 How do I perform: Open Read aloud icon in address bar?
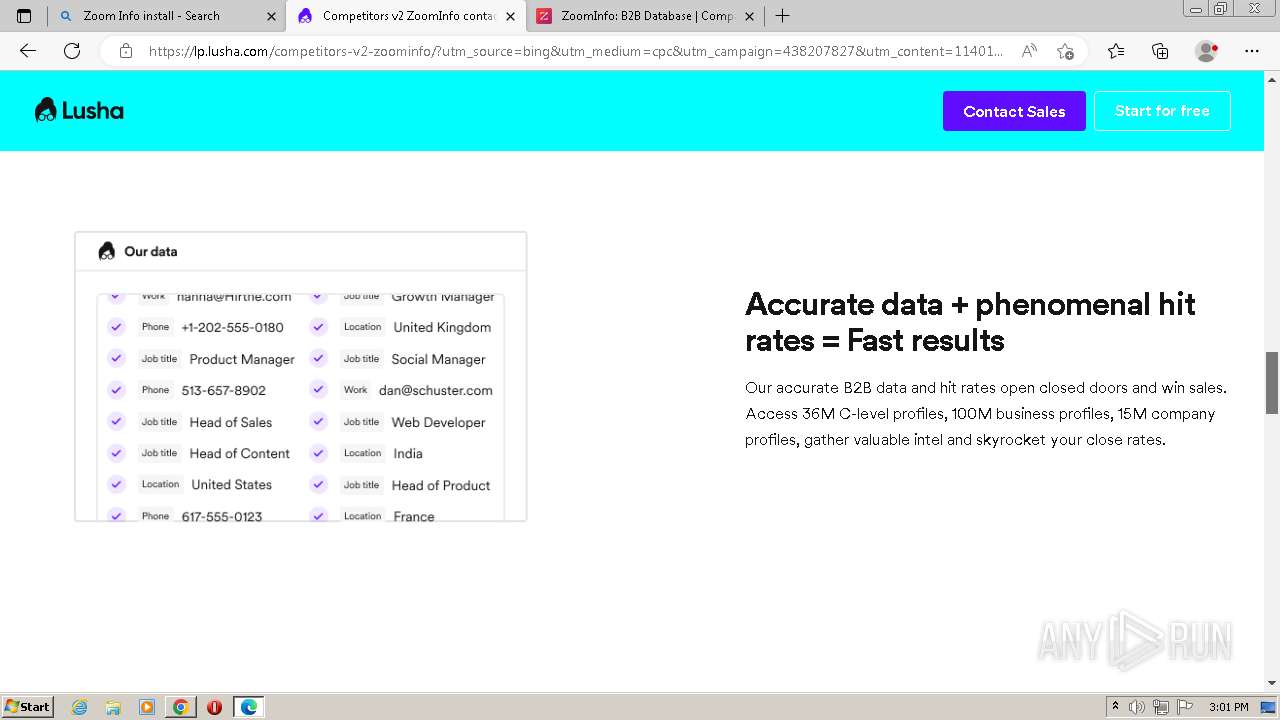tap(1029, 51)
